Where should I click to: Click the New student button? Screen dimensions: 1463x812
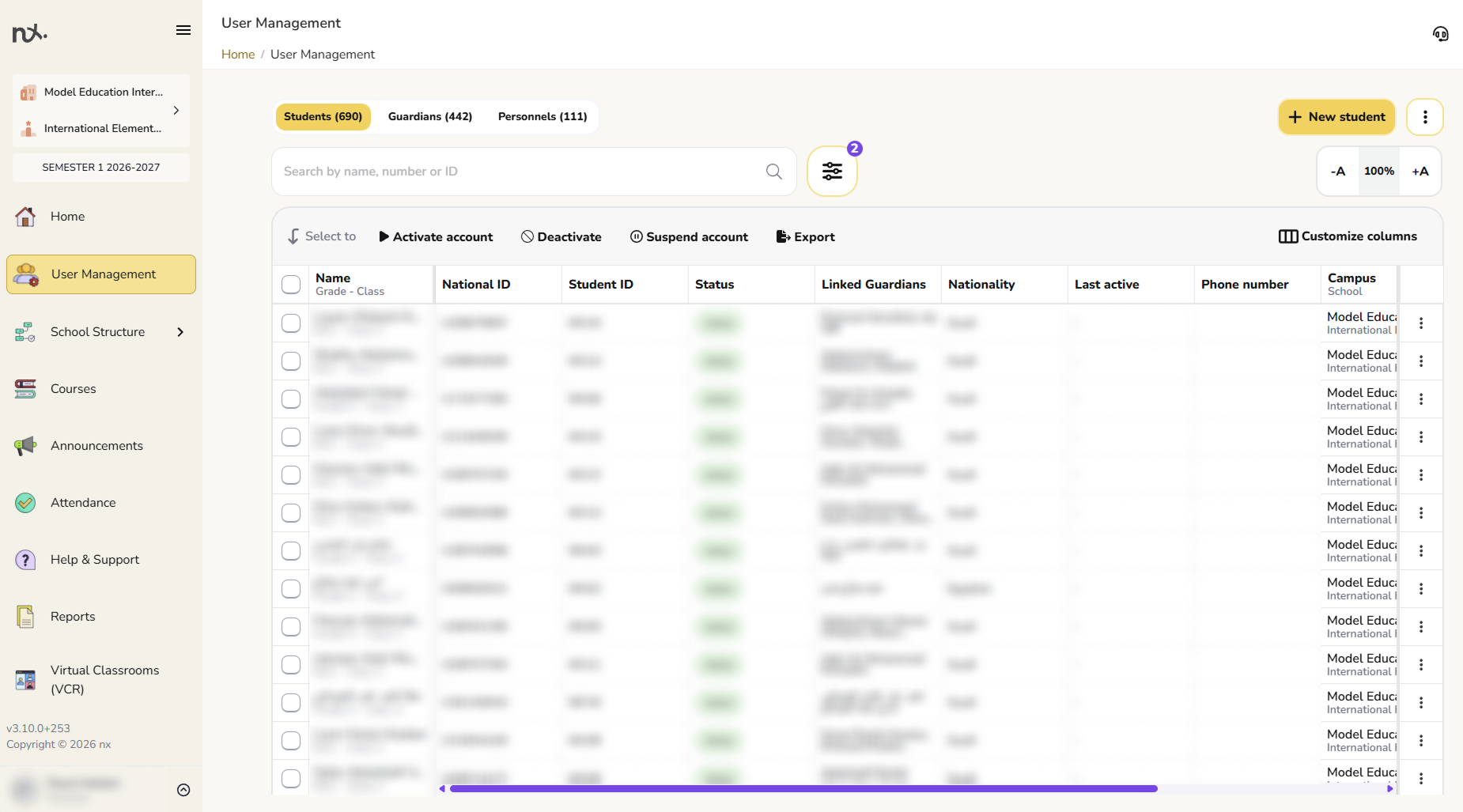[x=1336, y=117]
